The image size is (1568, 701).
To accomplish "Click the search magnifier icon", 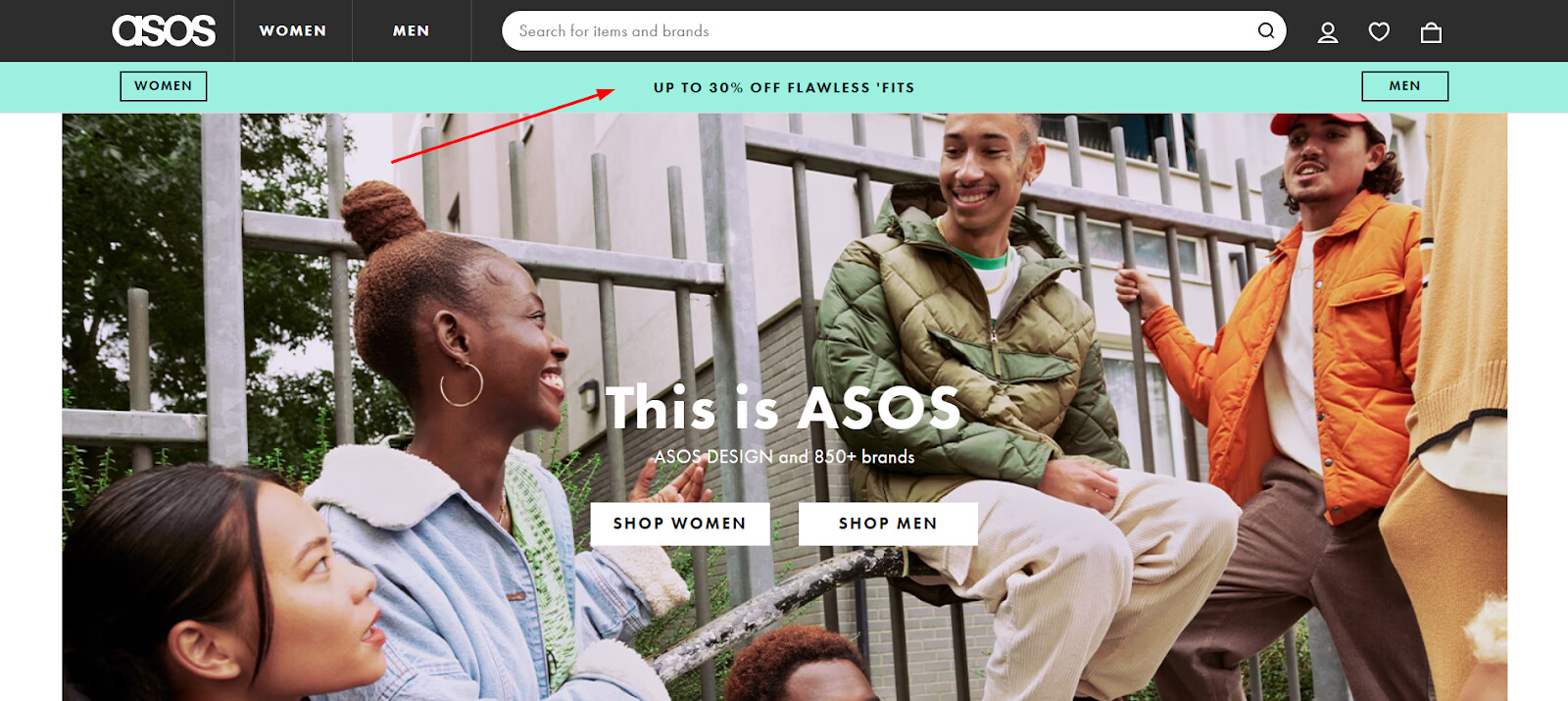I will (x=1266, y=30).
